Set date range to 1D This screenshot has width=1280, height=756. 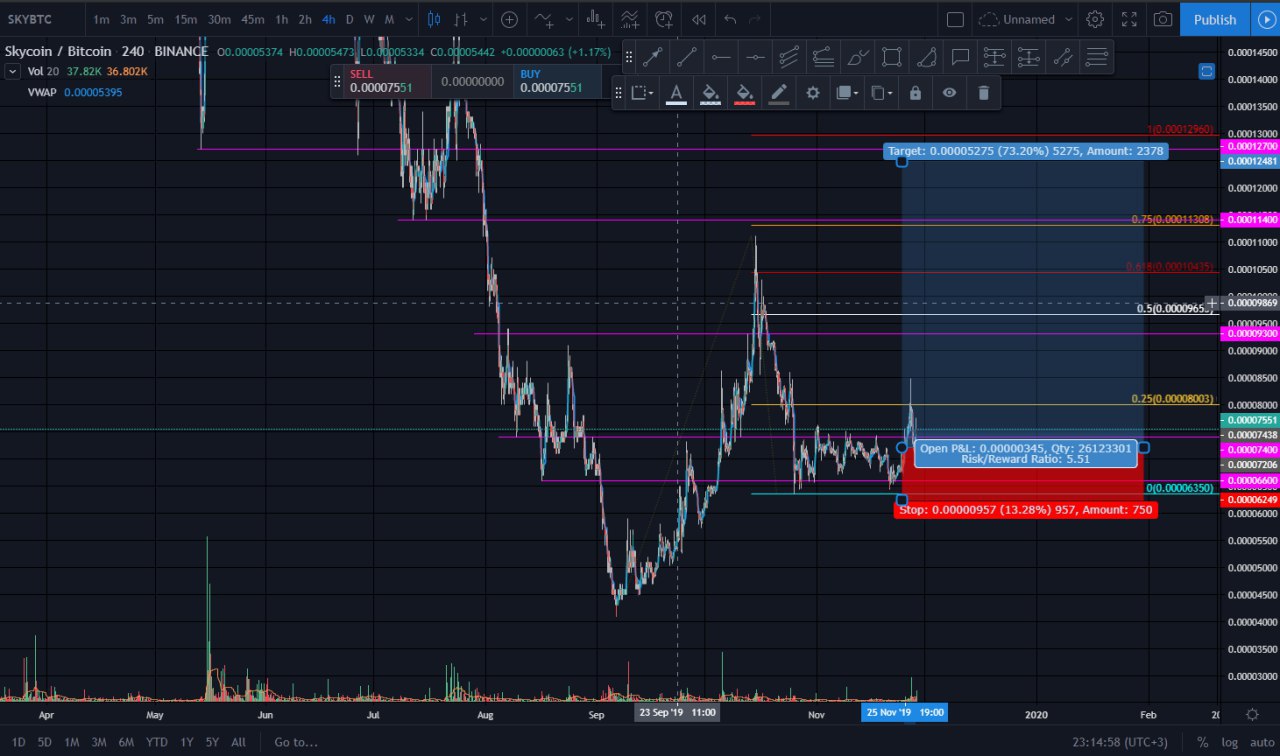point(18,742)
